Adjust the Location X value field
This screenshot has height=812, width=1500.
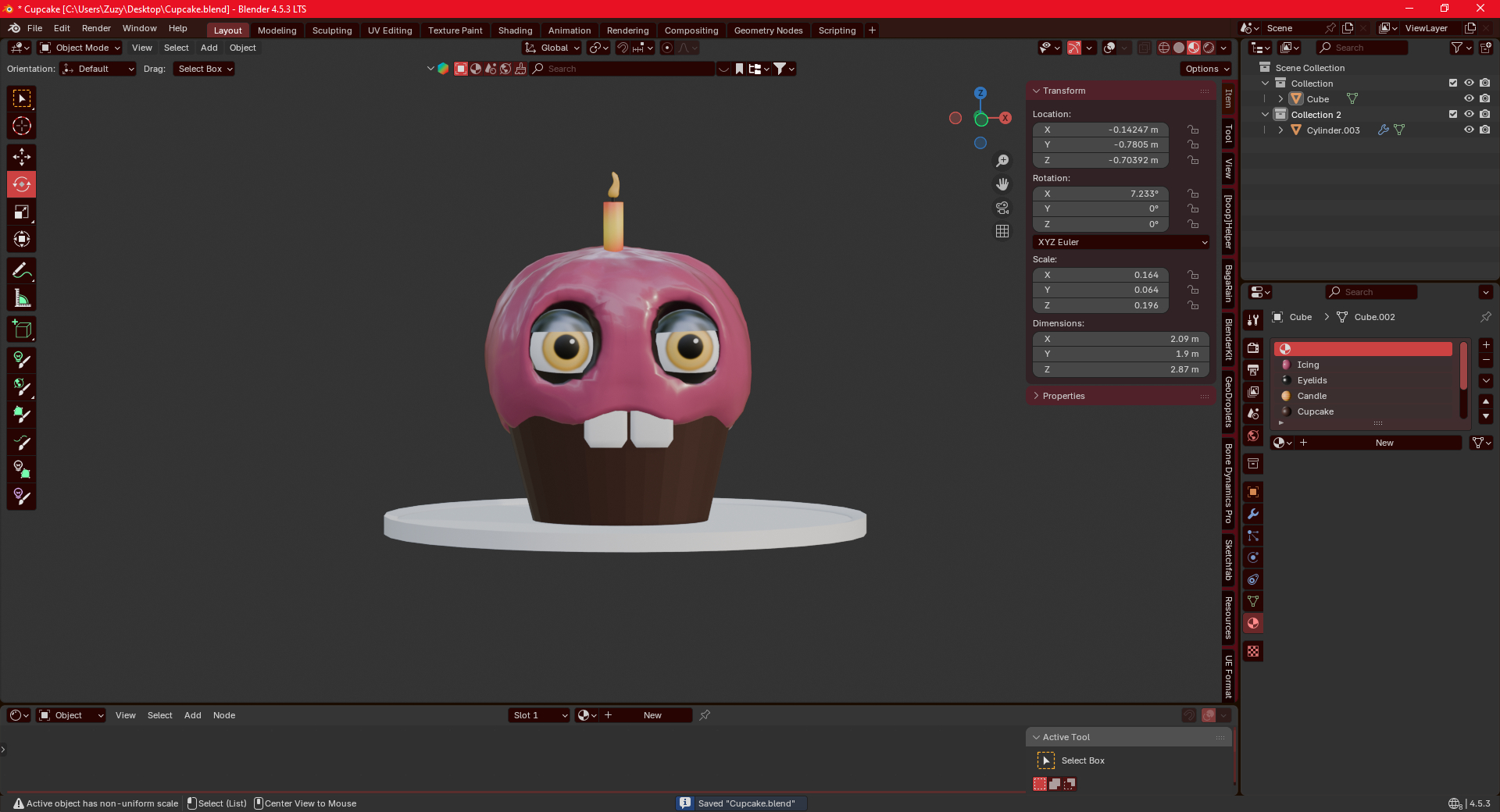coord(1101,130)
